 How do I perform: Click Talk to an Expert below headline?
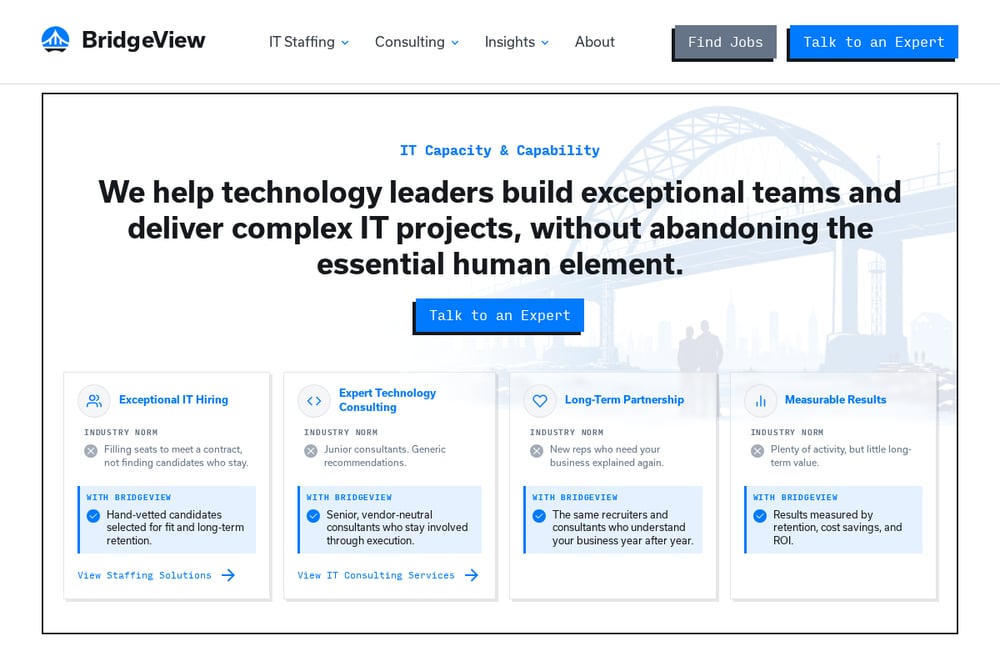pyautogui.click(x=499, y=316)
